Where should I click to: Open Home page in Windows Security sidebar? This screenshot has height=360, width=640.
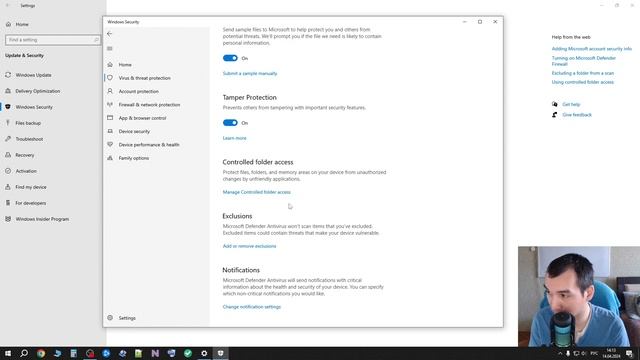[125, 64]
